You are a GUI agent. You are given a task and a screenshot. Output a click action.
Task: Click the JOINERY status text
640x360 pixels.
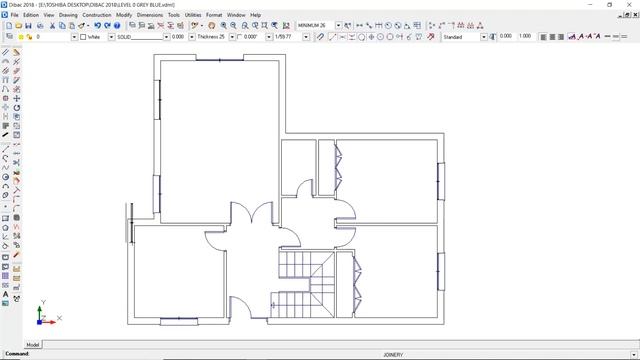[393, 355]
